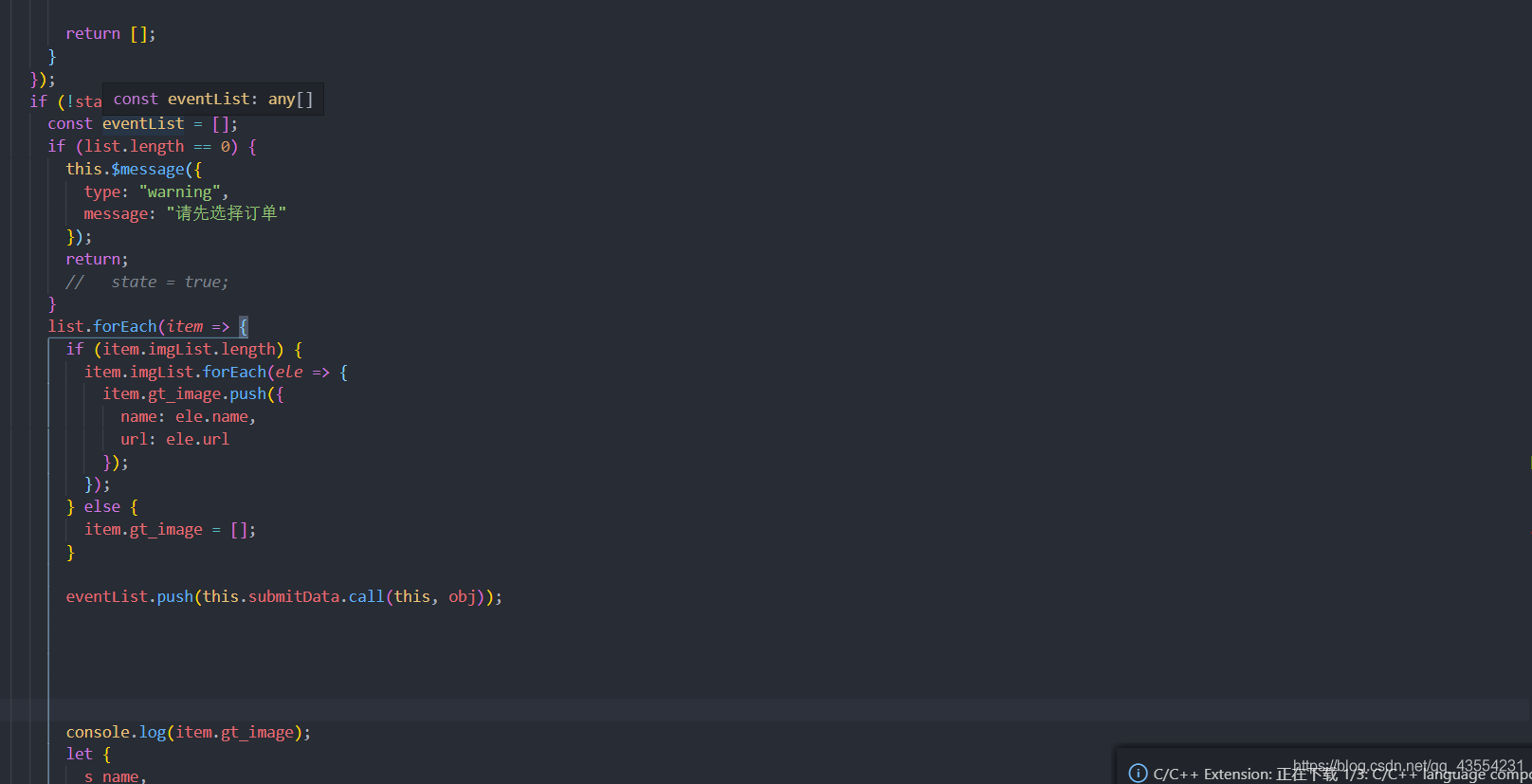
Task: Click the highlighted opening brace after 'item =>'
Action: point(244,326)
